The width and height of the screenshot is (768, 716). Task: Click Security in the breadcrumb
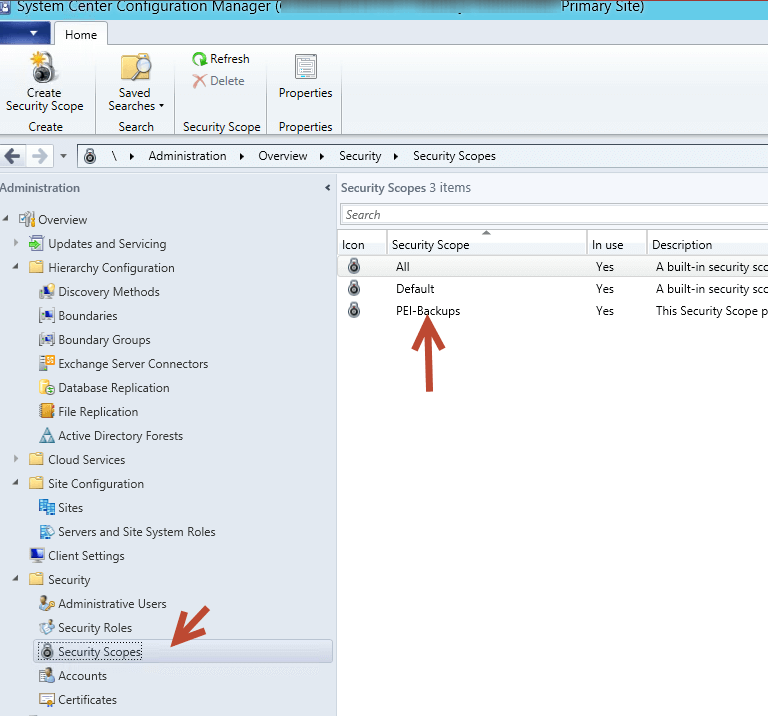click(x=360, y=156)
